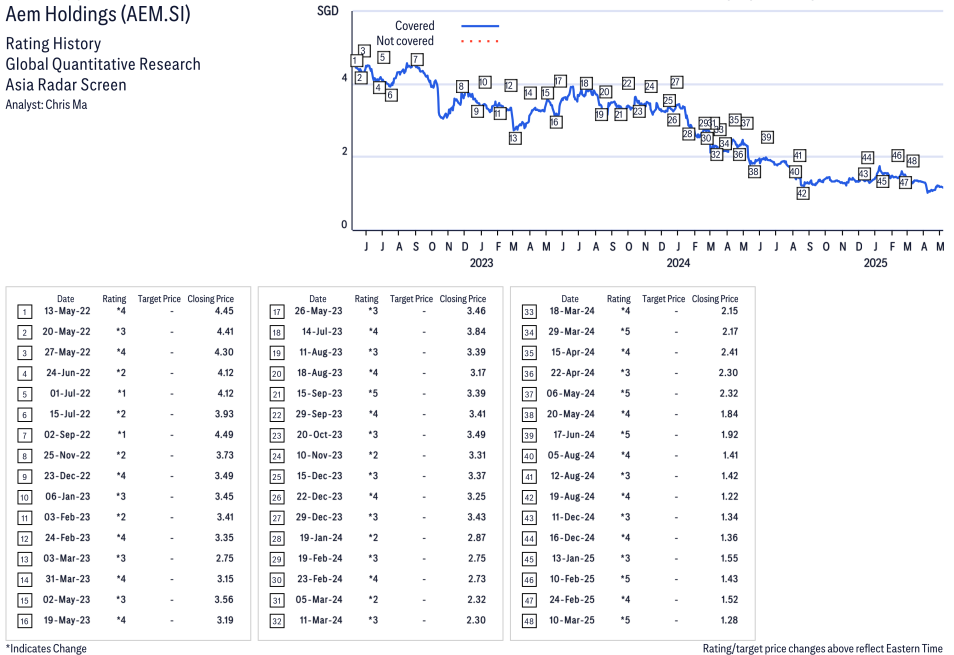The height and width of the screenshot is (655, 954).
Task: Click numbered box 17 in the second table
Action: click(277, 313)
